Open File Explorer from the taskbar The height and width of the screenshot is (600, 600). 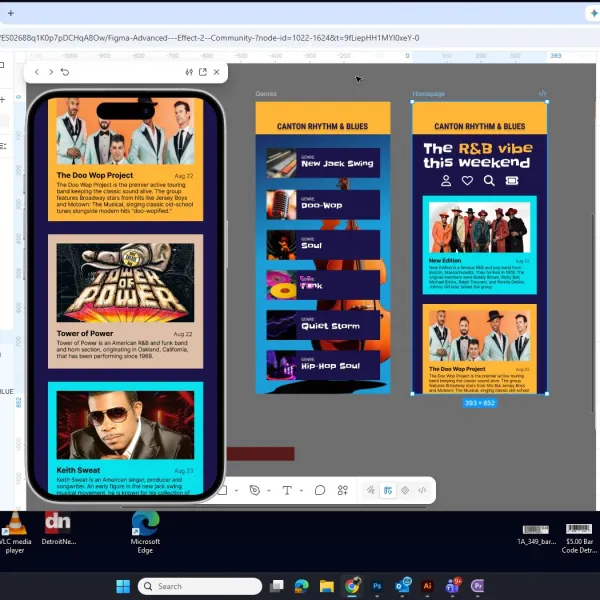(x=327, y=586)
